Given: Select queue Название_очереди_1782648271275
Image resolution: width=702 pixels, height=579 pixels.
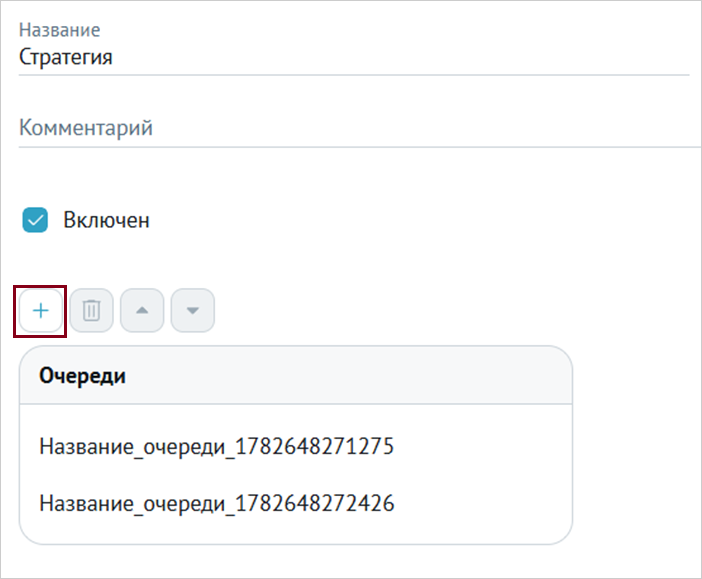Looking at the screenshot, I should pyautogui.click(x=217, y=446).
